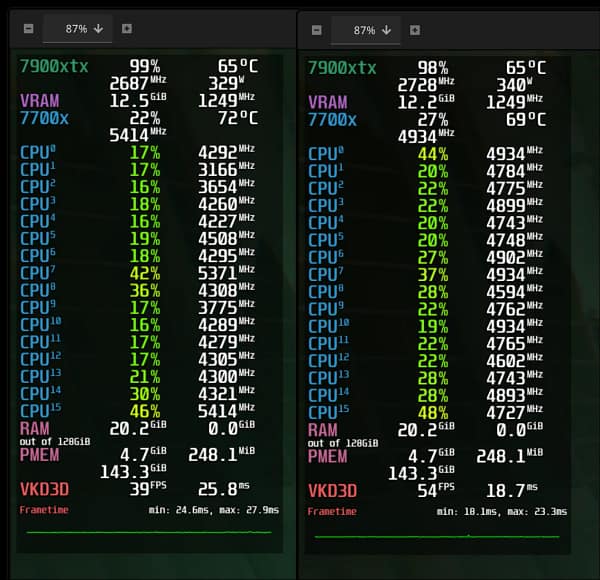Click the CPU15 row label in left image
The width and height of the screenshot is (600, 580).
click(x=41, y=410)
